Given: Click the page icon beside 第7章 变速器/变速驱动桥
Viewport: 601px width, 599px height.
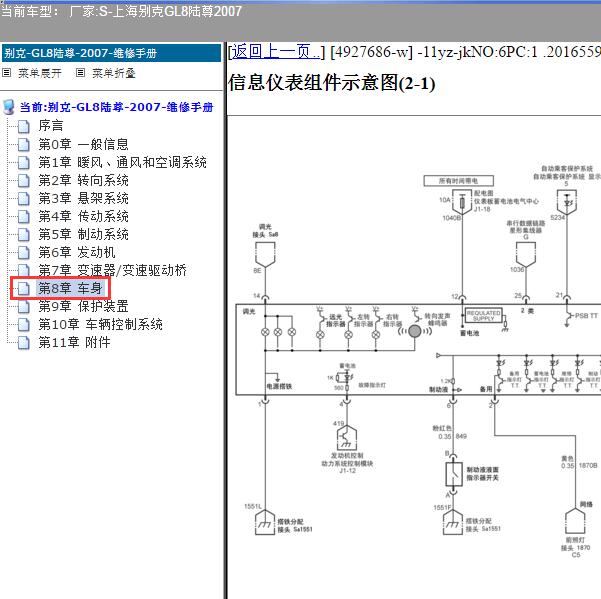Looking at the screenshot, I should 24,270.
